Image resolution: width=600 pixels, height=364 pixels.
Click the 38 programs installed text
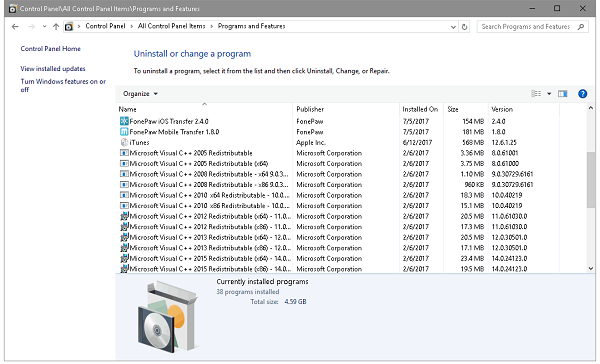pos(248,292)
